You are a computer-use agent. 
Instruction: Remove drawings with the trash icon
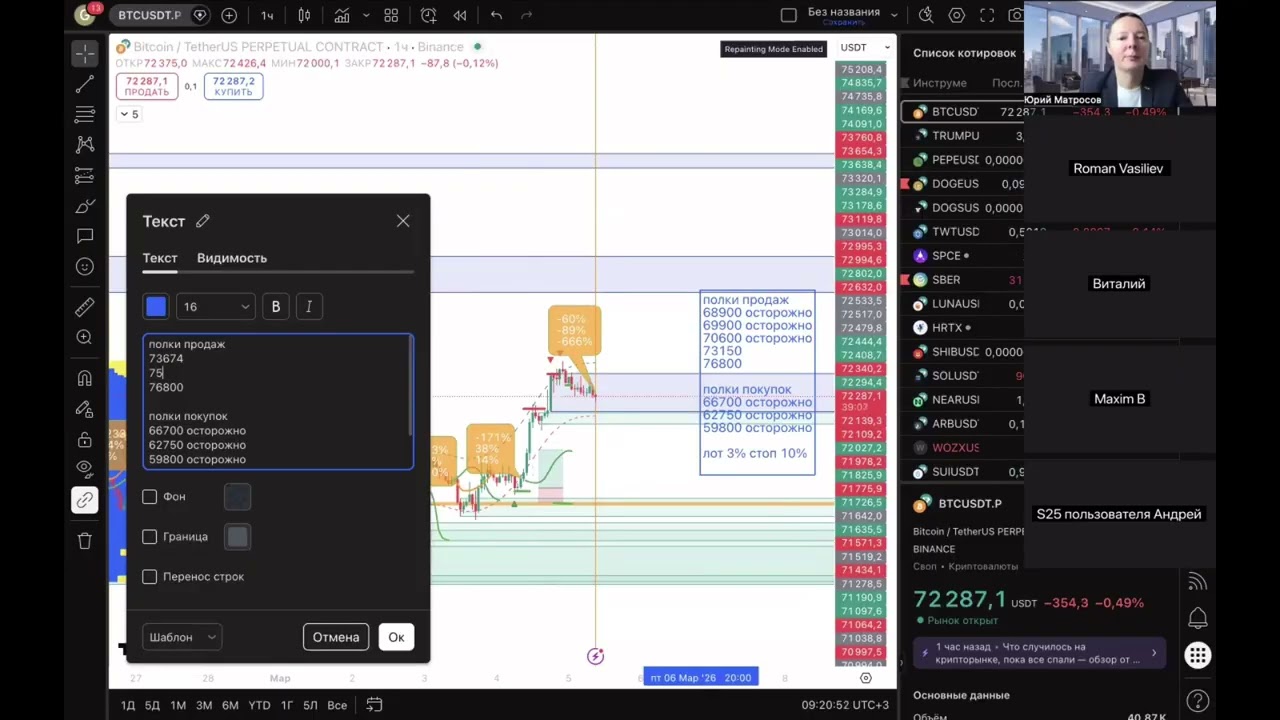pyautogui.click(x=85, y=541)
